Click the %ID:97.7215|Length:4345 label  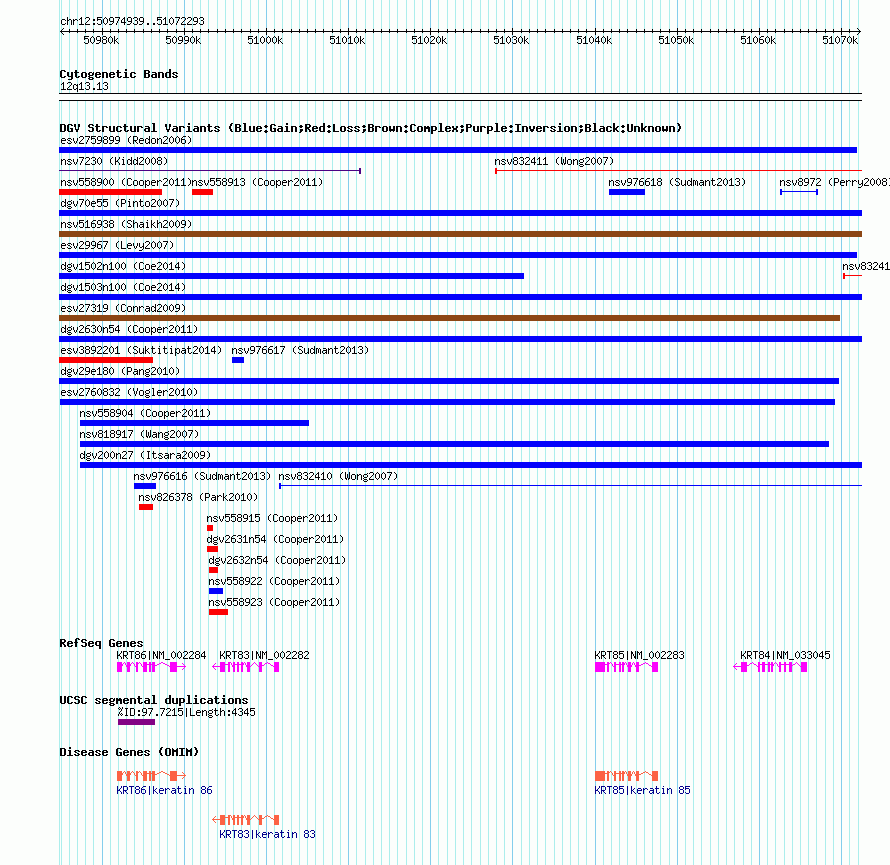coord(186,712)
